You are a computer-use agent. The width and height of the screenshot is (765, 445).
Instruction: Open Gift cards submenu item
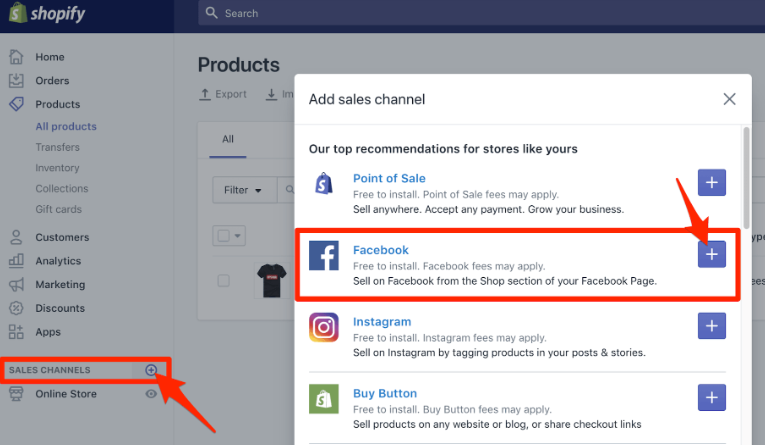[59, 209]
